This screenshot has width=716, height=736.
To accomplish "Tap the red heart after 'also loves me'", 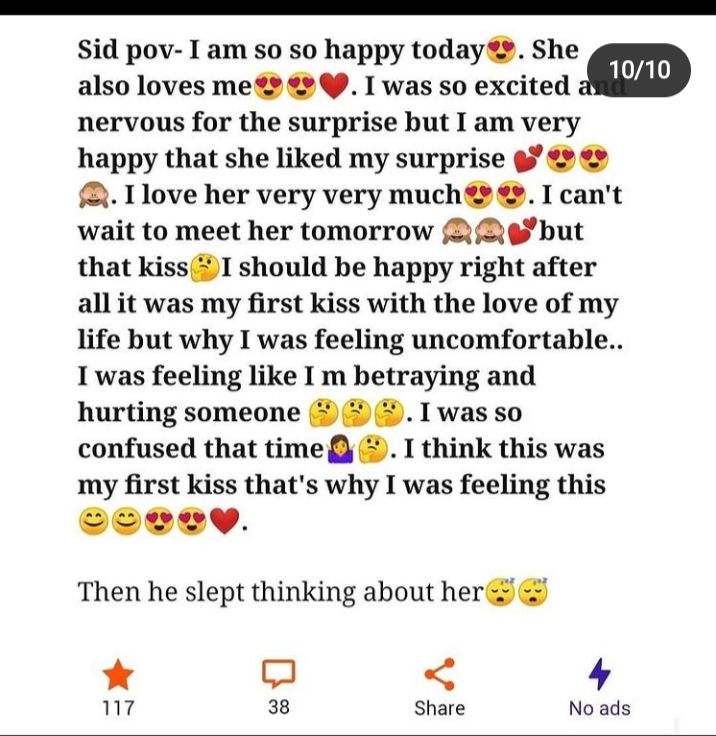I will (x=334, y=87).
